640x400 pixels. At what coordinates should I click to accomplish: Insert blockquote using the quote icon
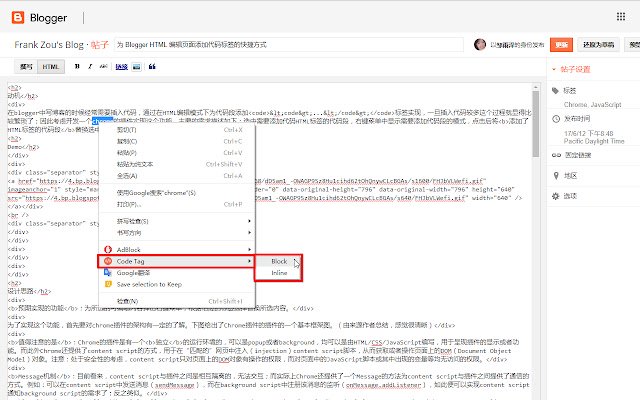point(152,67)
